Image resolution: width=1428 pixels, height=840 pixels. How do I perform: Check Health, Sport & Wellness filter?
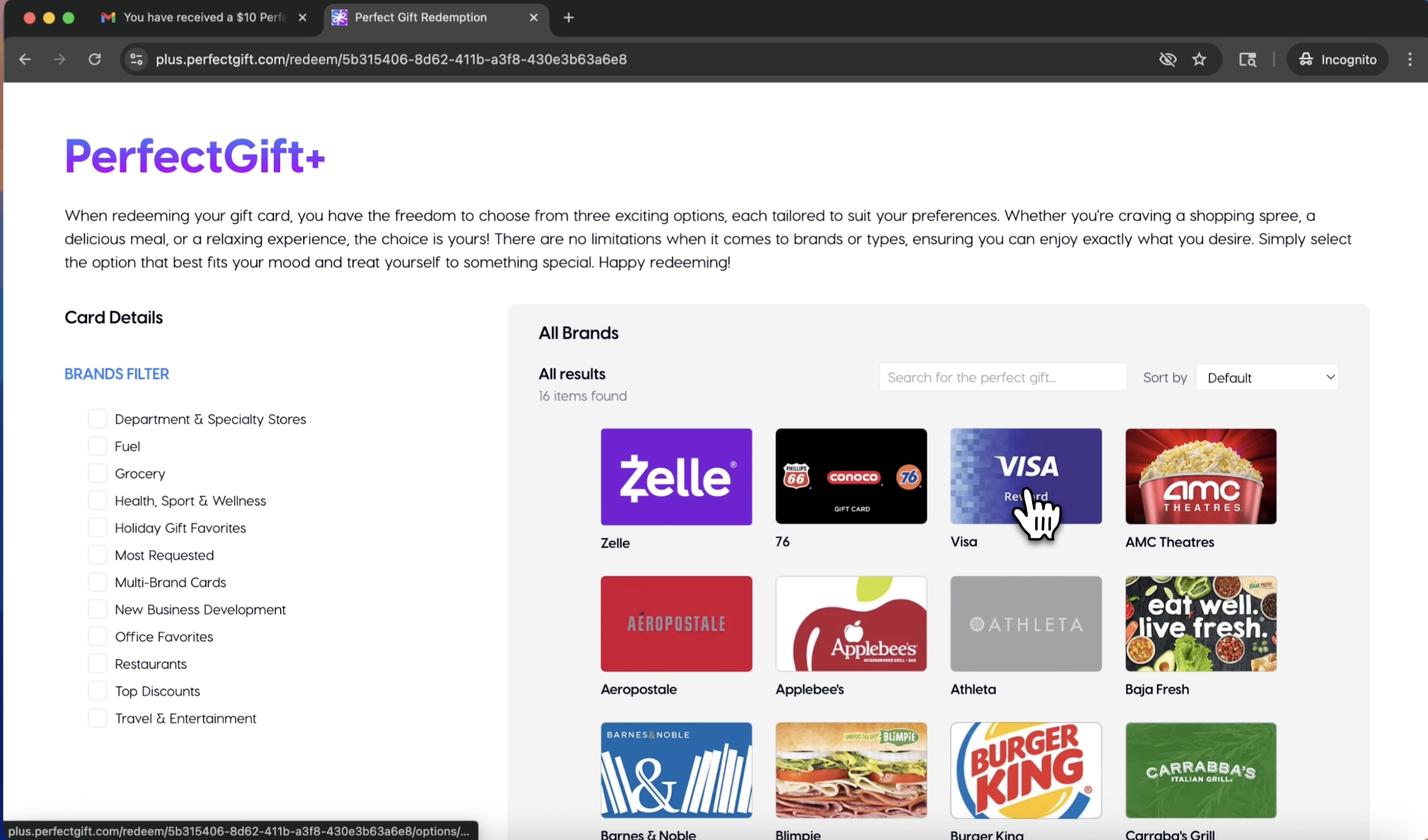coord(98,501)
